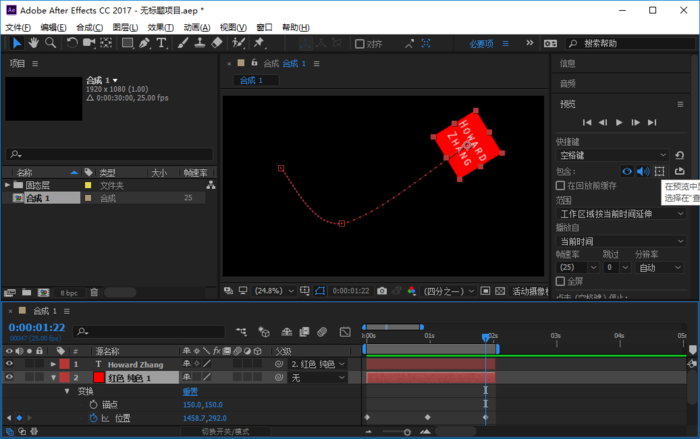Viewport: 700px width, 439px height.
Task: Toggle anchor point 锚点 stopwatch
Action: tap(93, 405)
